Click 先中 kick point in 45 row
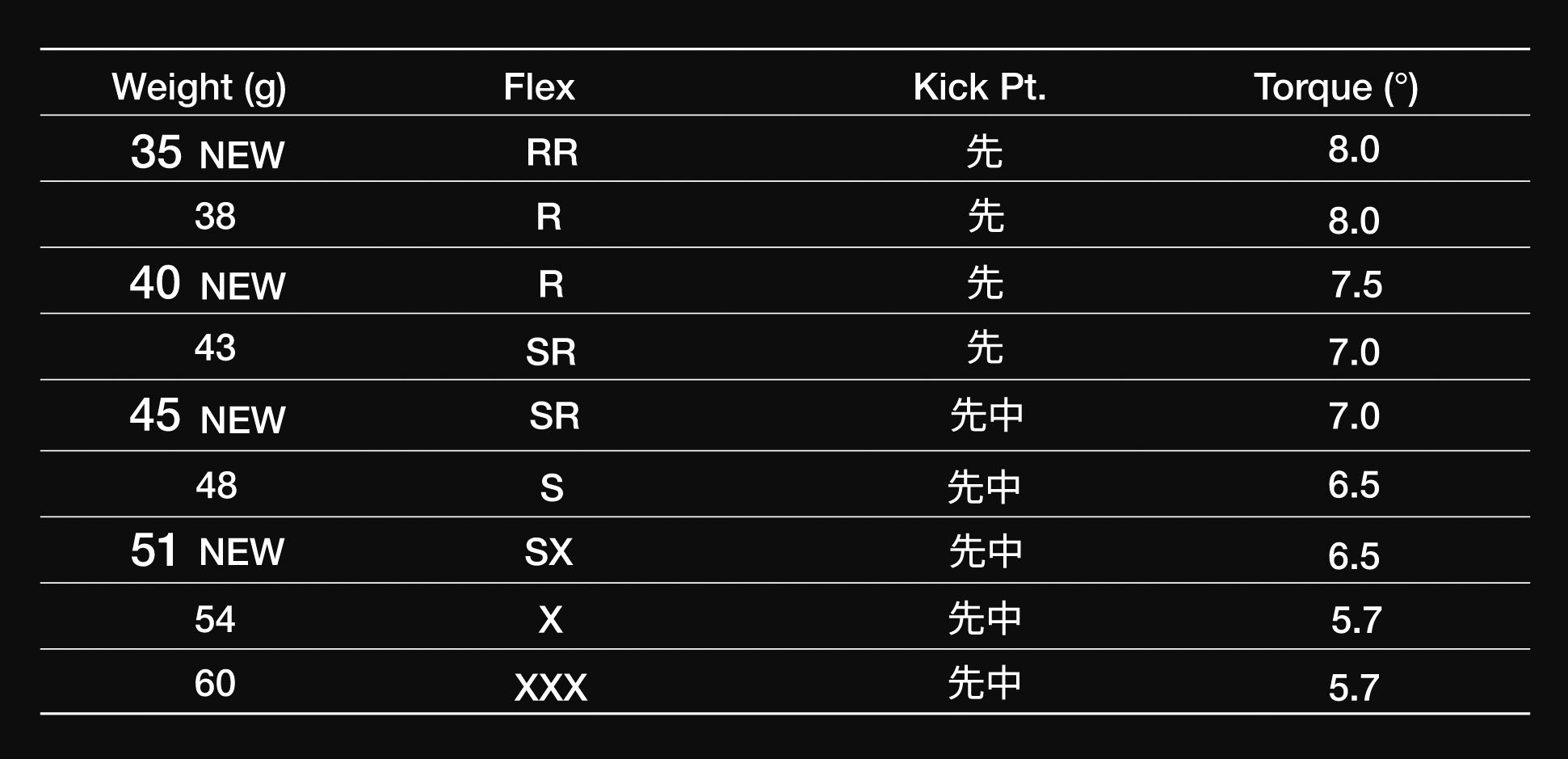Image resolution: width=1568 pixels, height=759 pixels. coord(986,415)
